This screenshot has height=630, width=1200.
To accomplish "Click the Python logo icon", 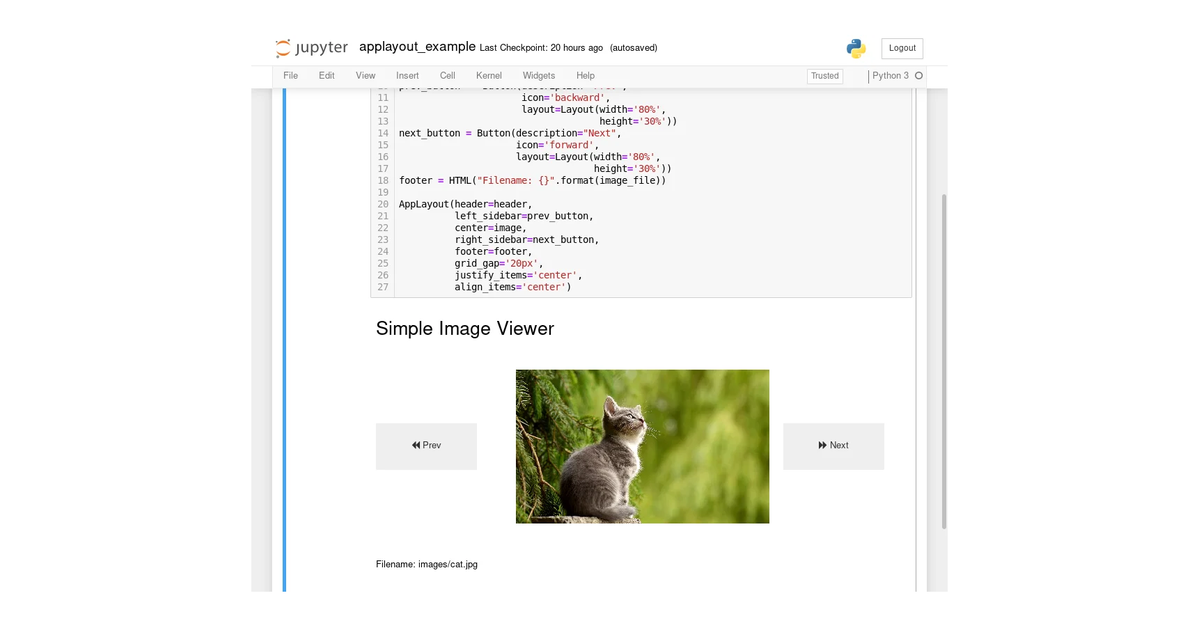I will click(855, 48).
